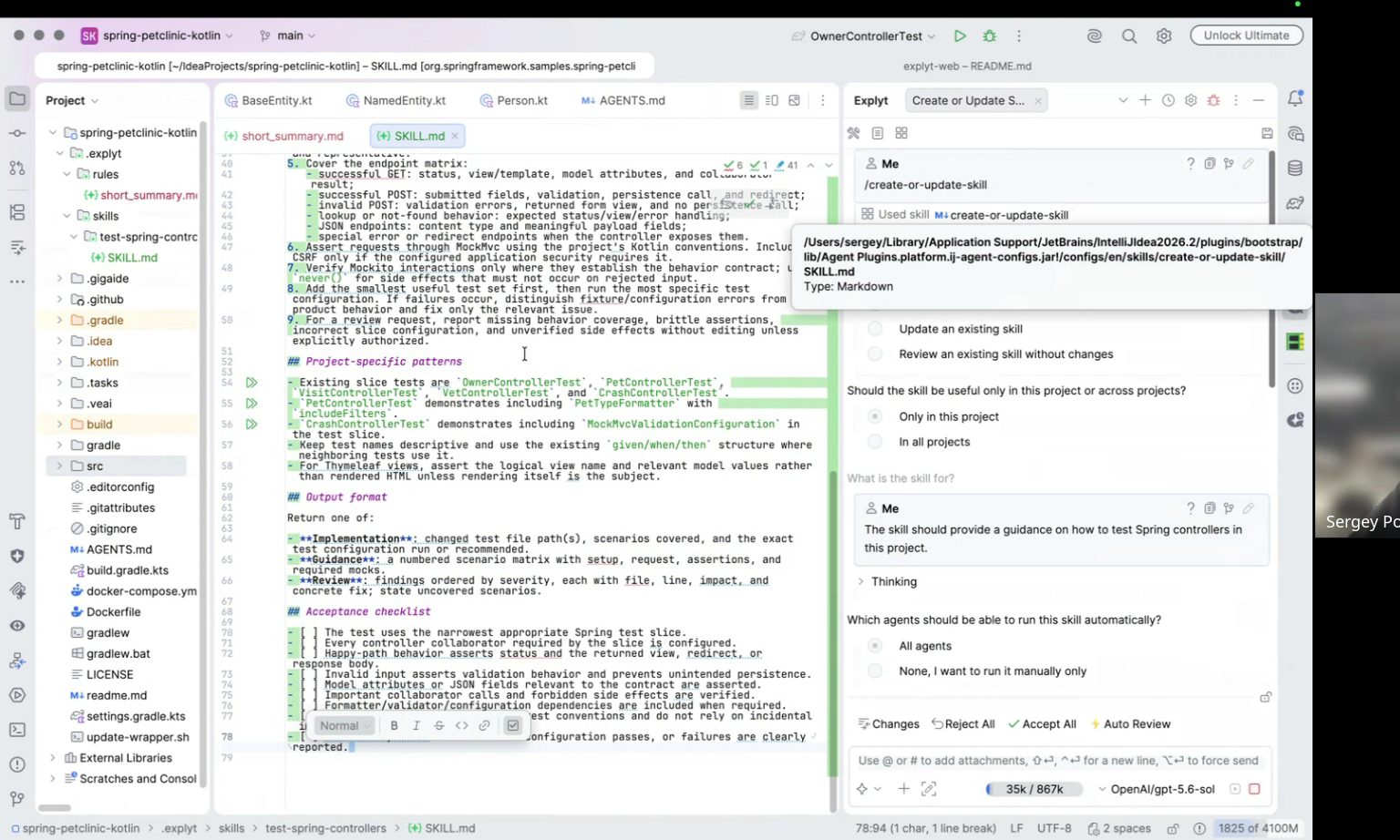Open the Database tool window icon

click(x=1295, y=169)
